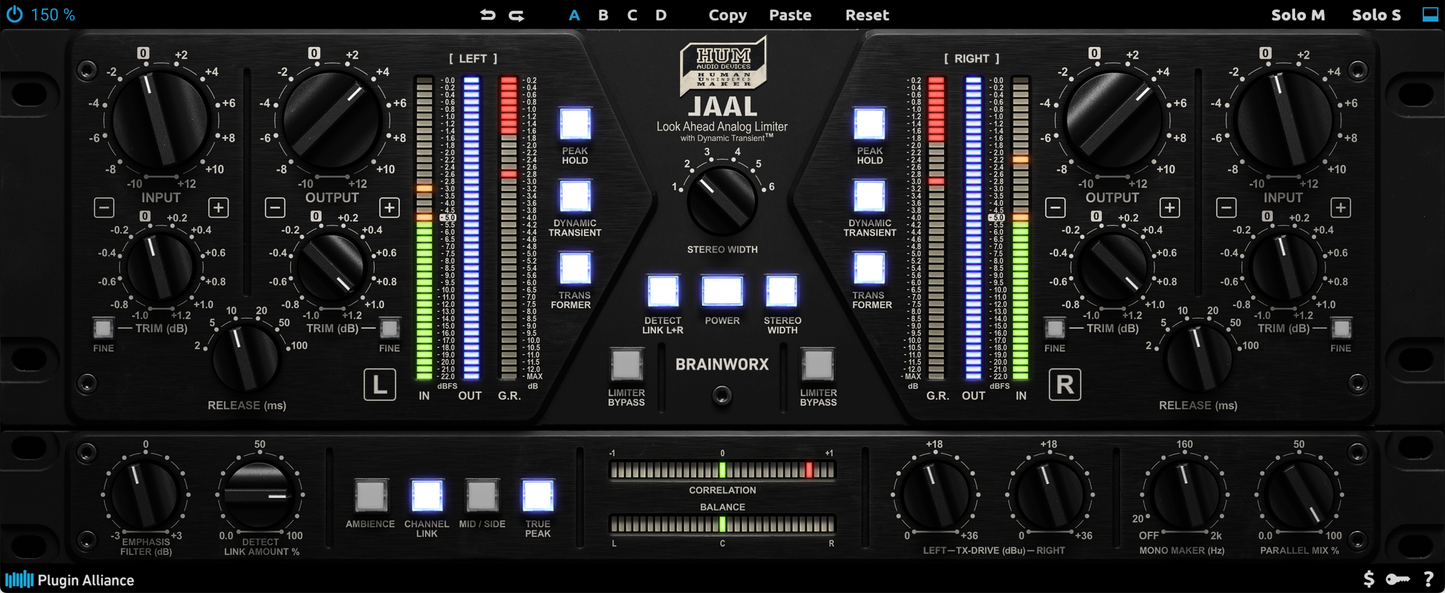The height and width of the screenshot is (593, 1445).
Task: Click the undo arrow icon
Action: [487, 15]
